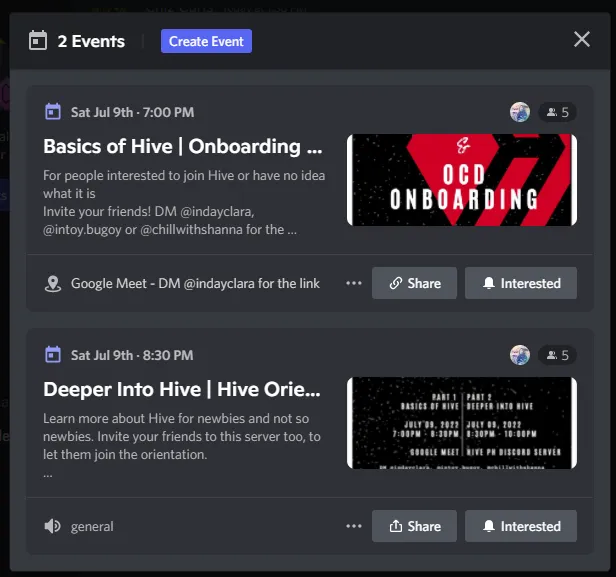Share the Basics of Hive event
Image resolution: width=616 pixels, height=577 pixels.
point(414,283)
